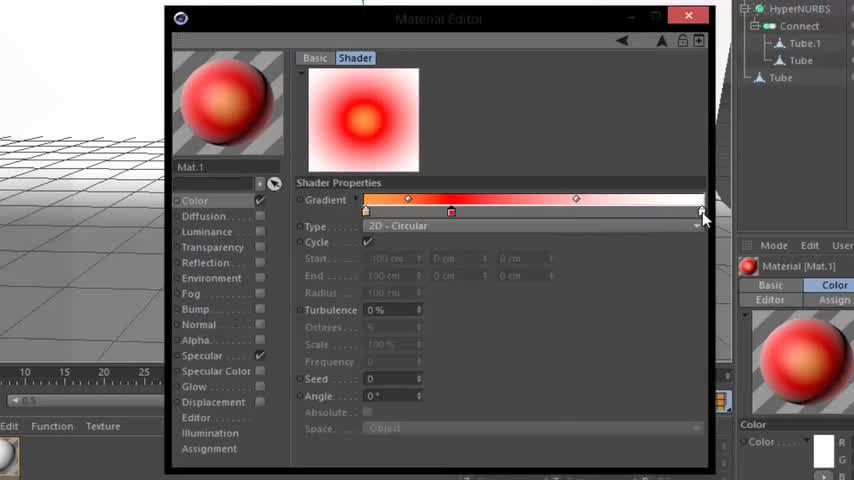
Task: Open the channel preset dropdown arrow
Action: coord(260,184)
